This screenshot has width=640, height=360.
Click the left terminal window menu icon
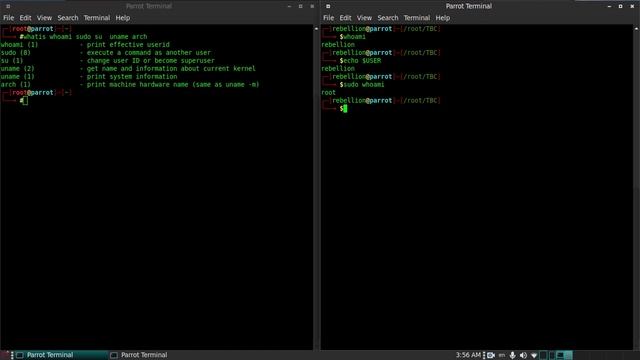tap(8, 6)
